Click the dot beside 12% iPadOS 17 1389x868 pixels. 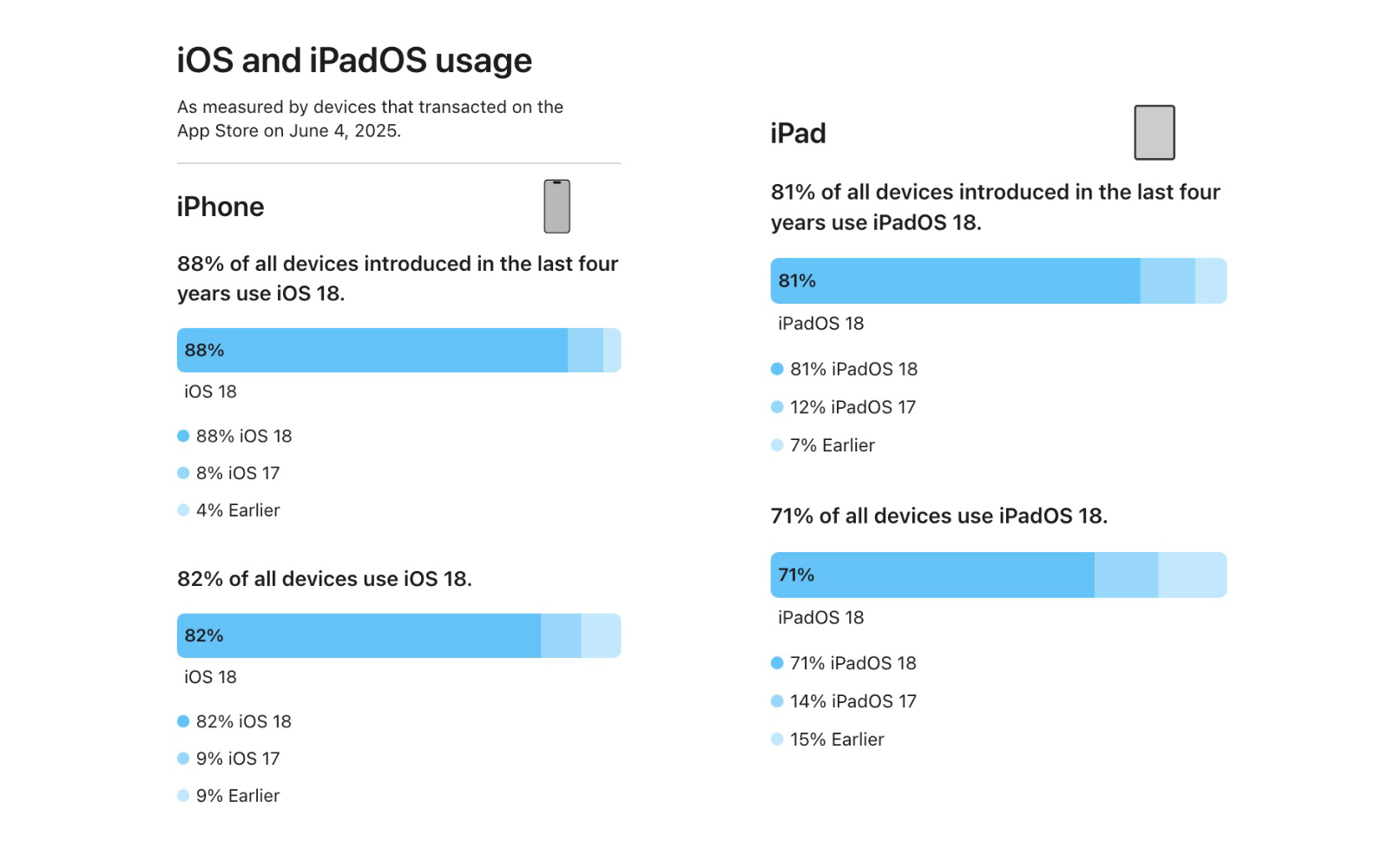coord(777,407)
